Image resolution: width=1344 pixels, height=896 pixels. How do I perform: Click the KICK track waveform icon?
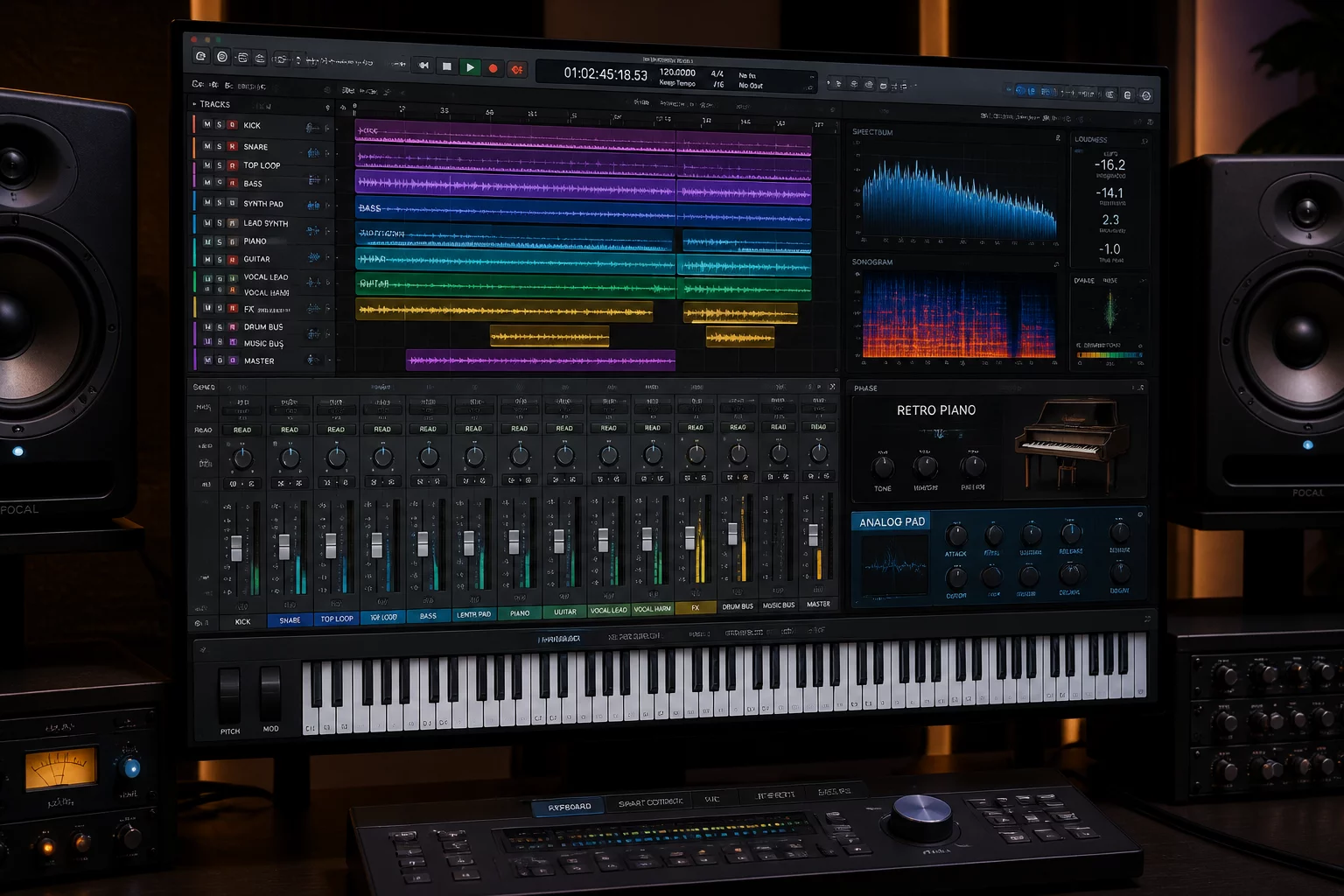(312, 128)
